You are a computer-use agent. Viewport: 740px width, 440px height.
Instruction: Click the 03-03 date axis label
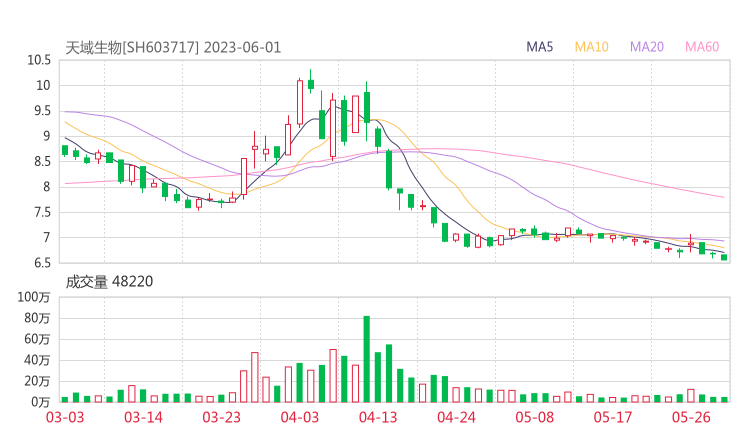[x=65, y=417]
